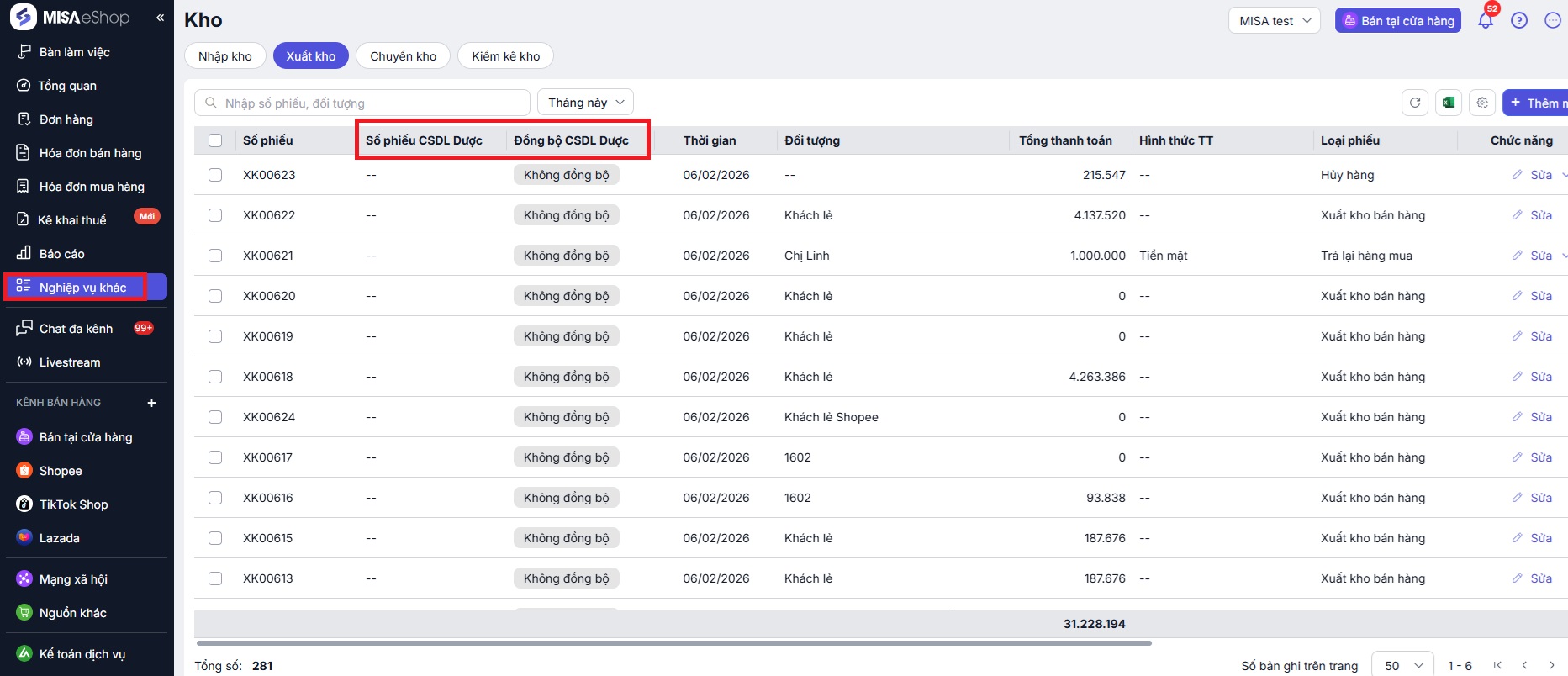Tick checkbox for slip XK00618

pos(215,377)
